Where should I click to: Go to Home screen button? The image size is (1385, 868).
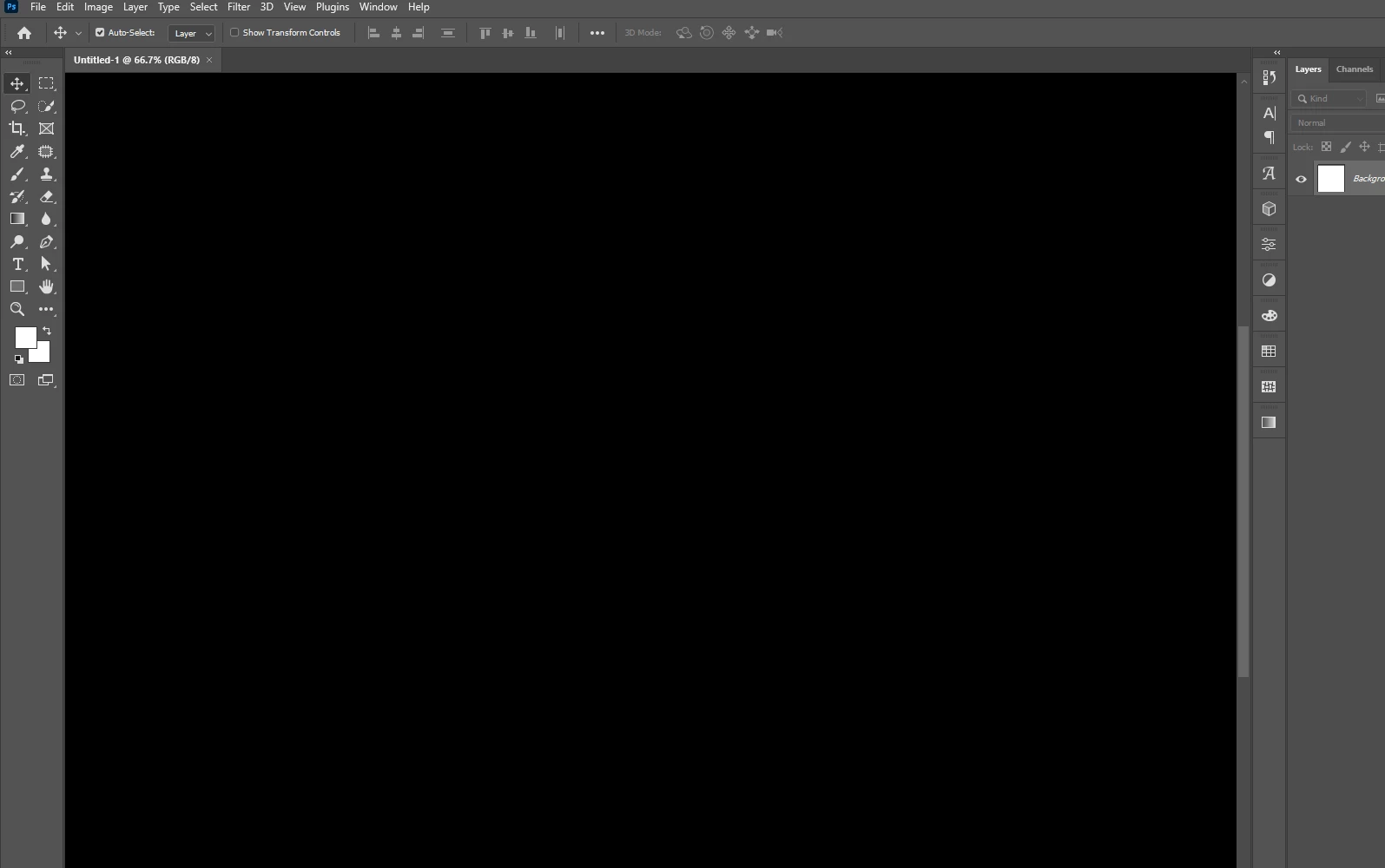(24, 33)
